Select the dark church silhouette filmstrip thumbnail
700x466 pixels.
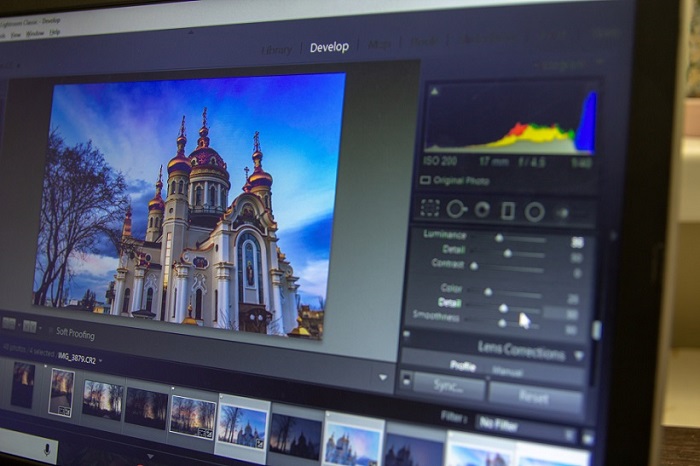295,436
